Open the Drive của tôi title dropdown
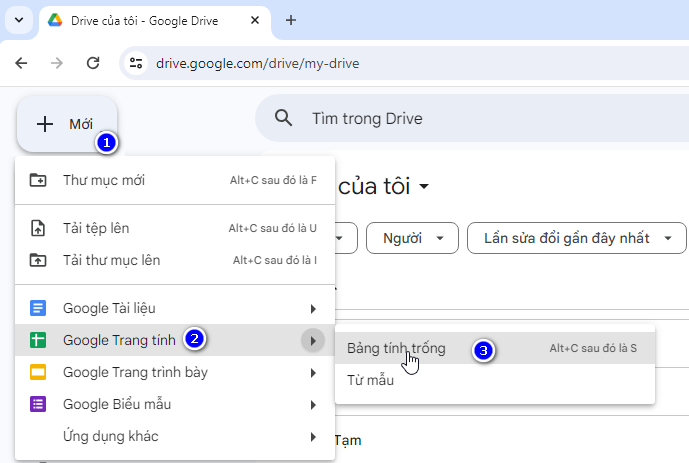 click(424, 186)
